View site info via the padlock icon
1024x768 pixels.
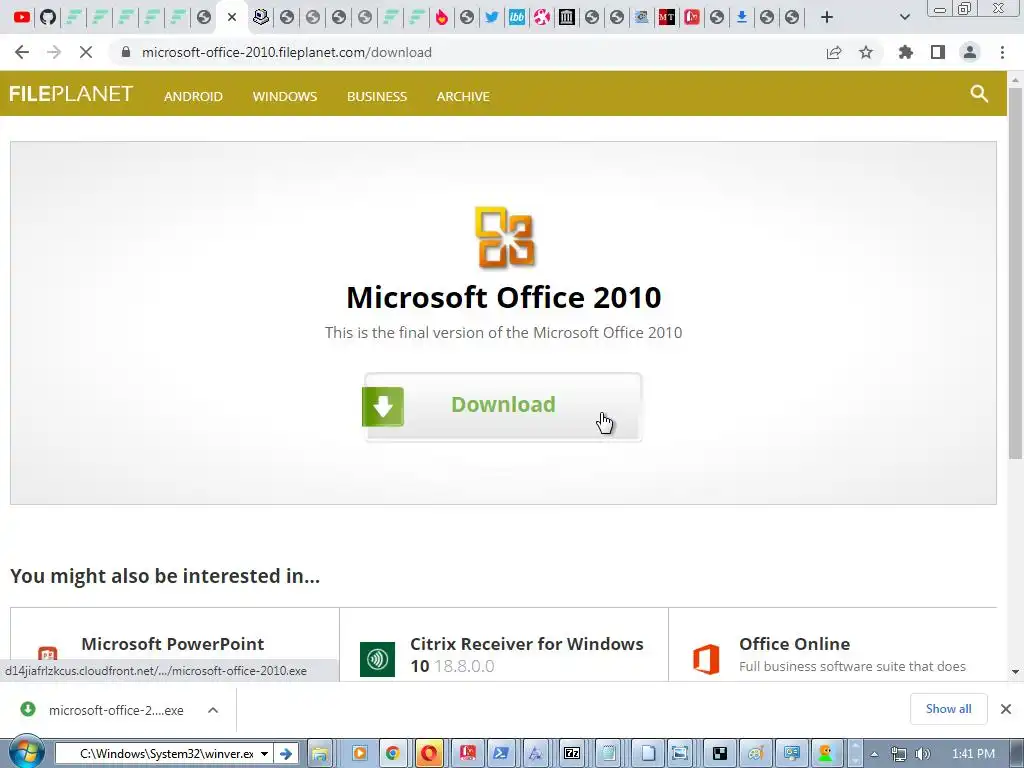(126, 52)
